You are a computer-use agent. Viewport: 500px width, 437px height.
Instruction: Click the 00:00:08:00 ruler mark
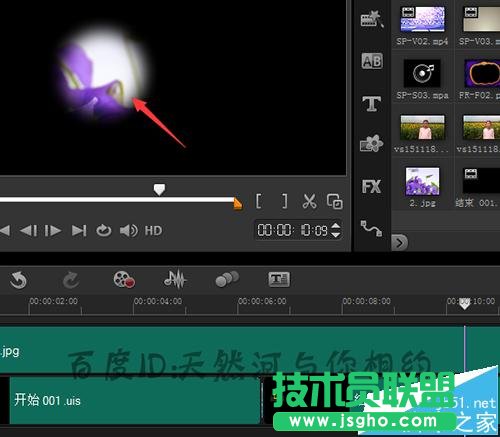(366, 301)
